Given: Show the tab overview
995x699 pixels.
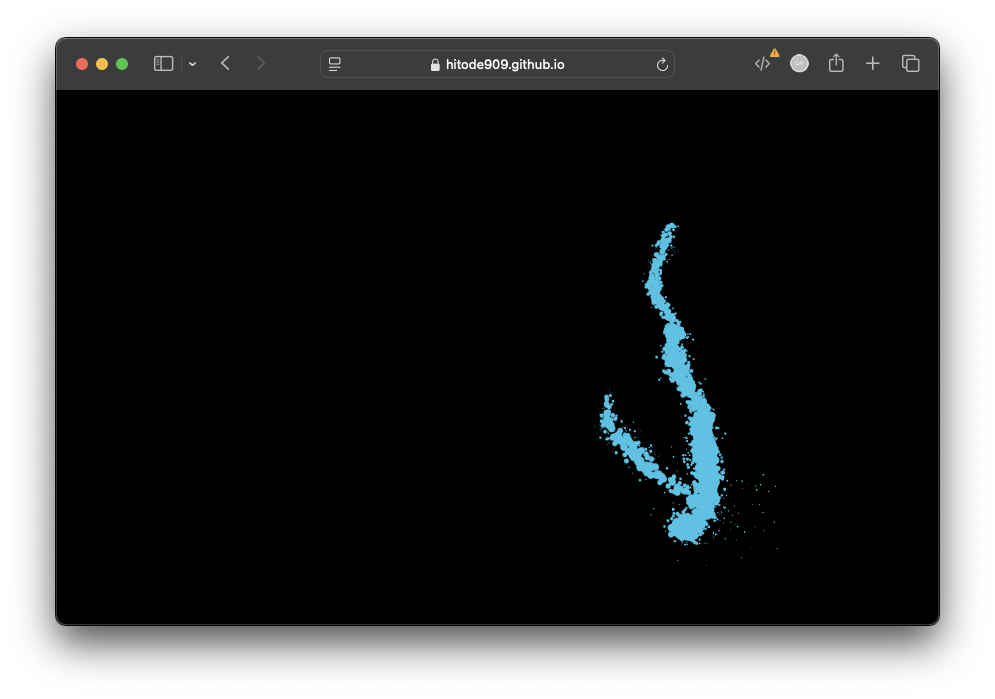Looking at the screenshot, I should point(911,63).
